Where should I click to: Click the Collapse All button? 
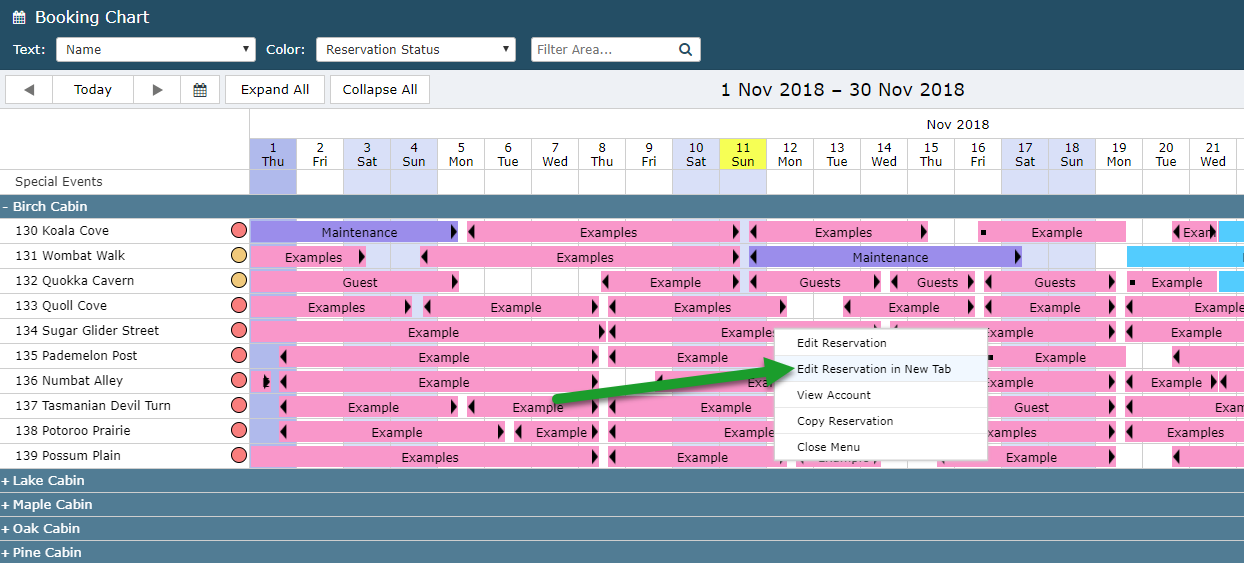pos(380,89)
